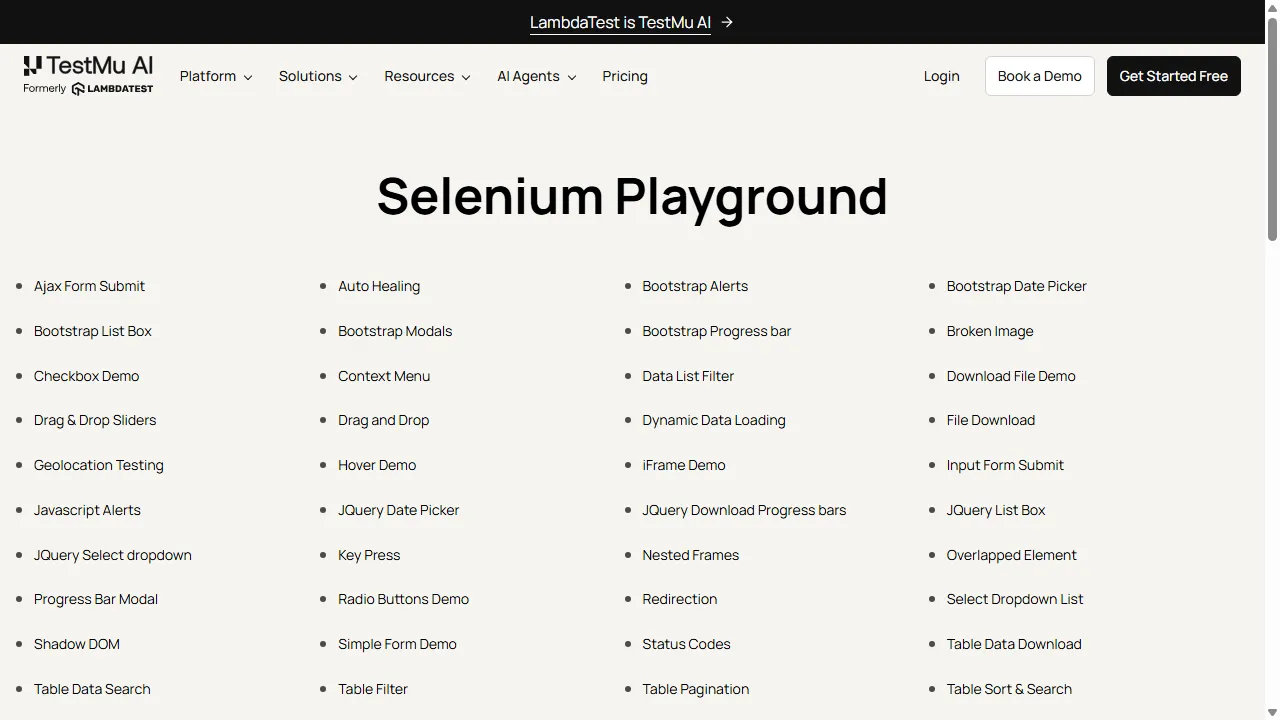Open the Progress Bar Modal demo

point(96,599)
